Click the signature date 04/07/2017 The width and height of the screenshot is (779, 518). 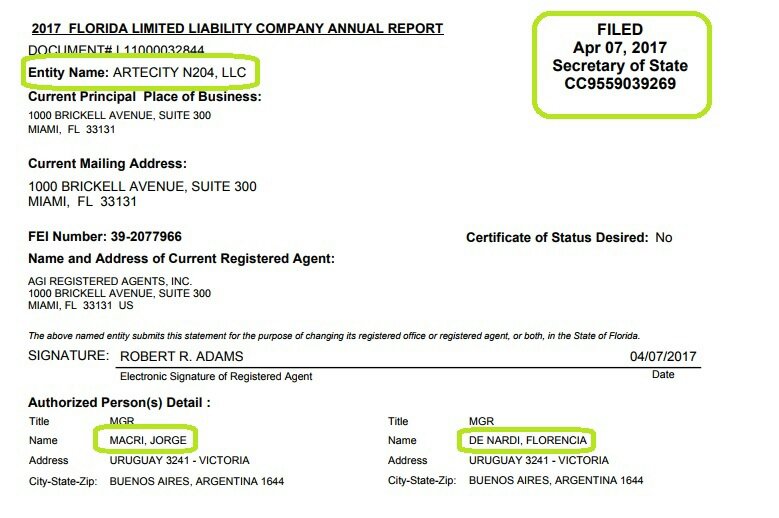pos(664,356)
